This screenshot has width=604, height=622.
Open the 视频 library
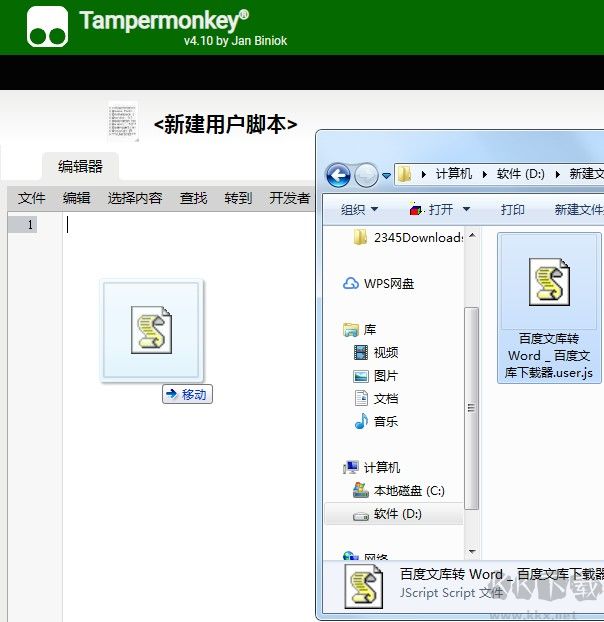(376, 352)
